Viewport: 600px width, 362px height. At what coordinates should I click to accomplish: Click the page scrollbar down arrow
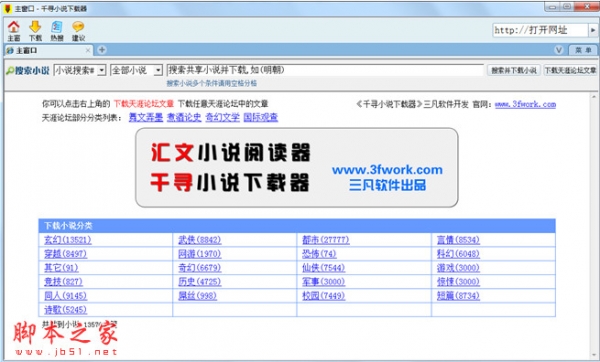(x=593, y=354)
